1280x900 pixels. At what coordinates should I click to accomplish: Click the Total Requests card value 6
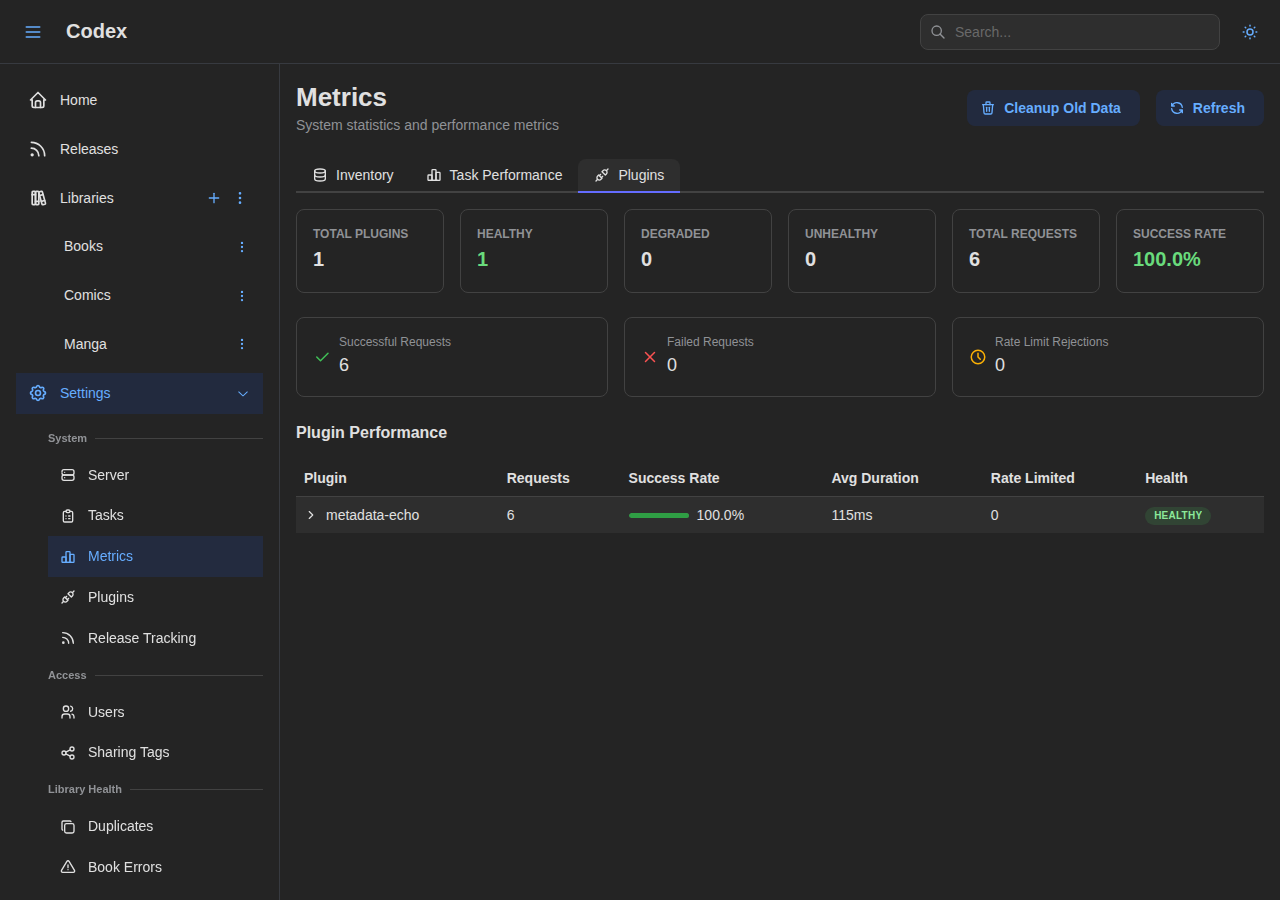tap(974, 259)
